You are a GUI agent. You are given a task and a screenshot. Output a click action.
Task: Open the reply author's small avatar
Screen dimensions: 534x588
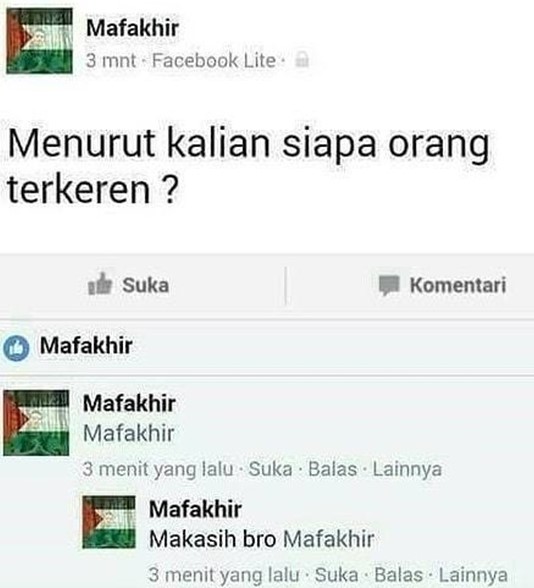(109, 522)
